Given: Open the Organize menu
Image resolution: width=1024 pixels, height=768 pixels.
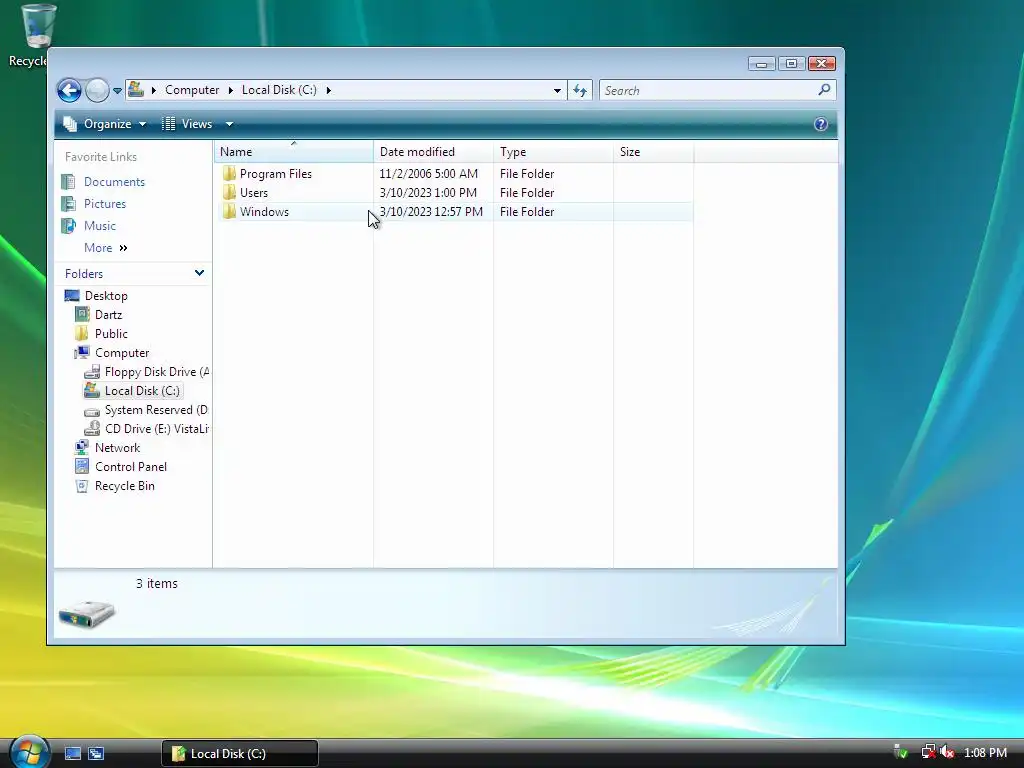Looking at the screenshot, I should pos(105,124).
